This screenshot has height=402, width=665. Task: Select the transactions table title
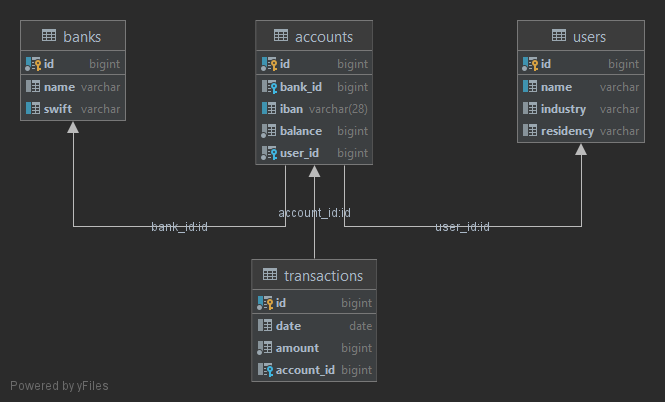point(323,276)
